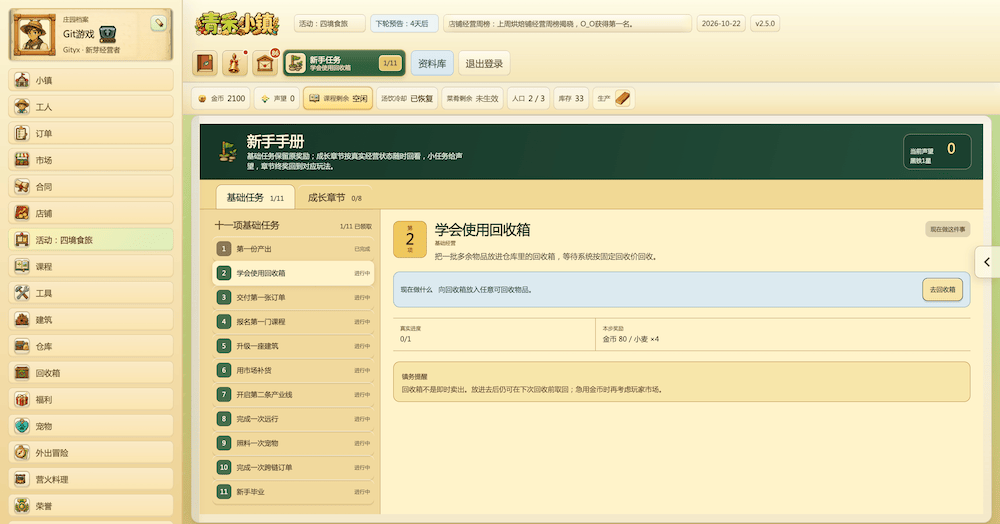Open the 新手任务 task banner
This screenshot has width=1000, height=524.
(344, 63)
